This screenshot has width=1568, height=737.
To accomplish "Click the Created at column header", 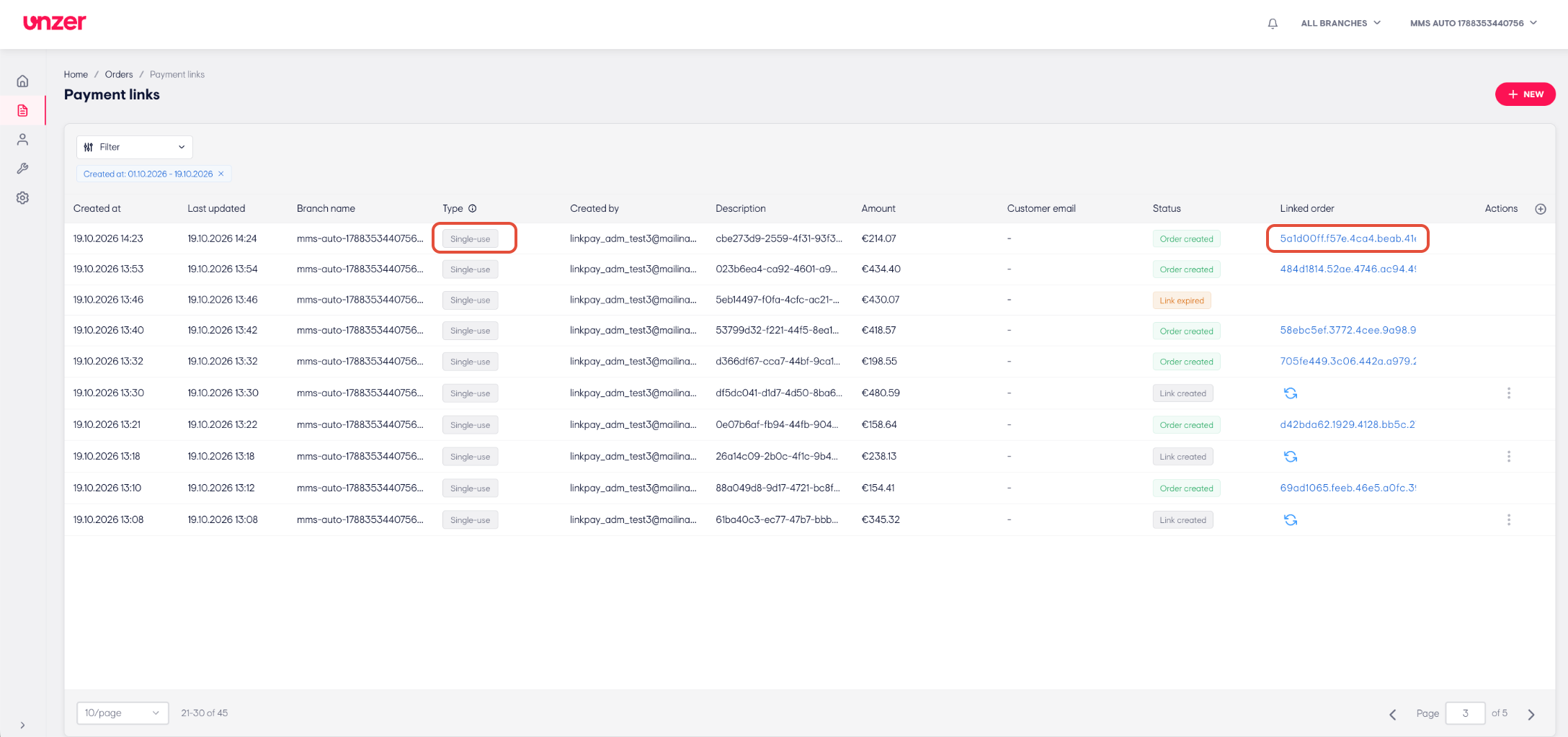I will tap(97, 208).
